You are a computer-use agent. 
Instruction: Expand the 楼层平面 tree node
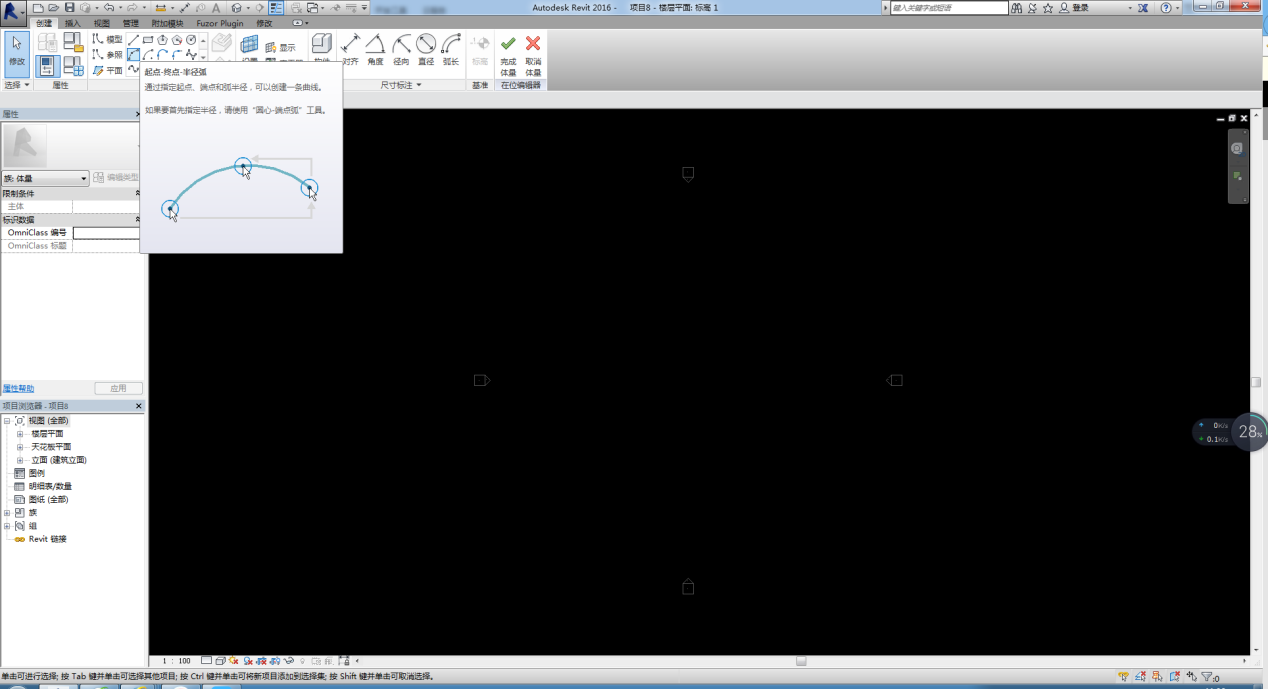(19, 434)
